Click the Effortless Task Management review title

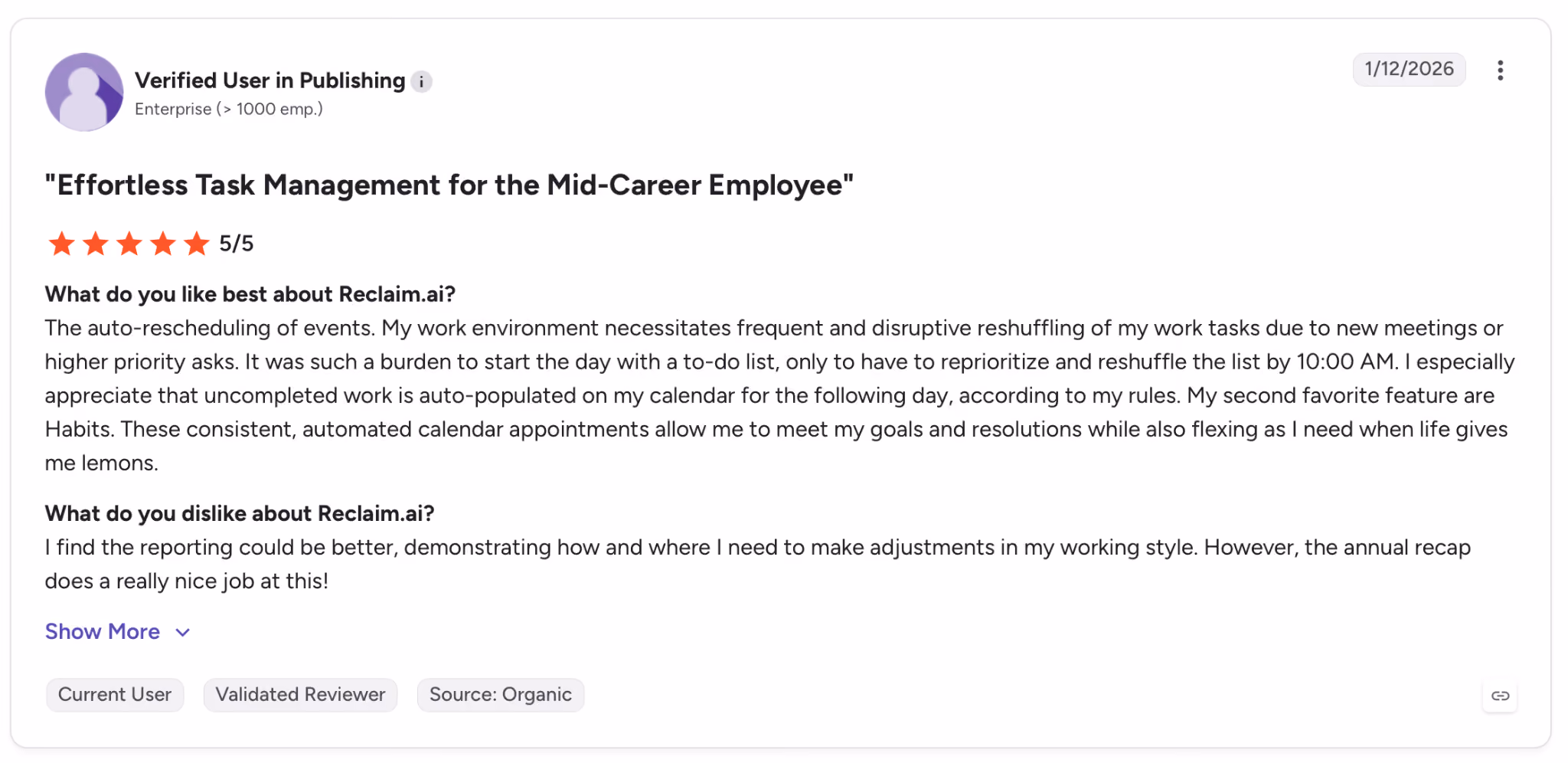[449, 185]
